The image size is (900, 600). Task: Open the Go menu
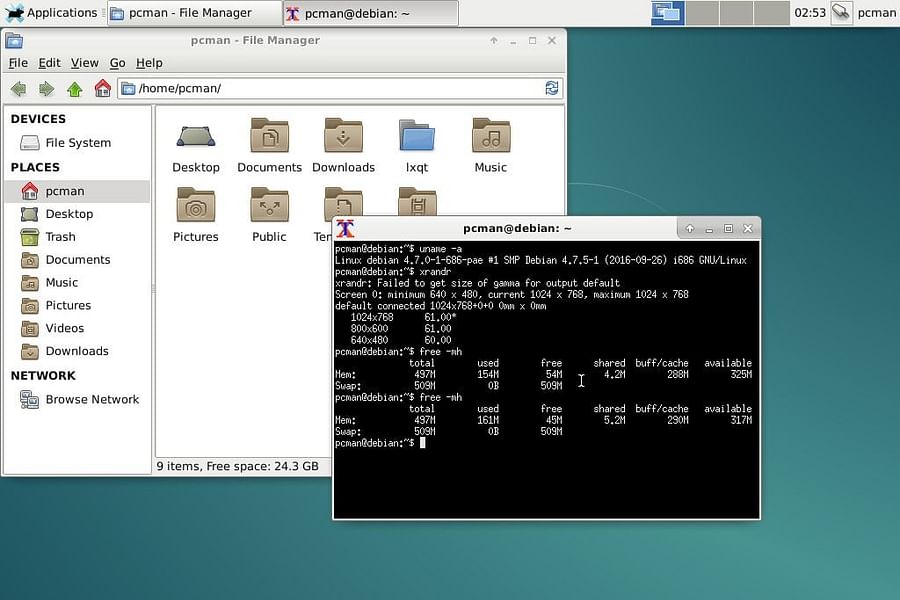(117, 62)
